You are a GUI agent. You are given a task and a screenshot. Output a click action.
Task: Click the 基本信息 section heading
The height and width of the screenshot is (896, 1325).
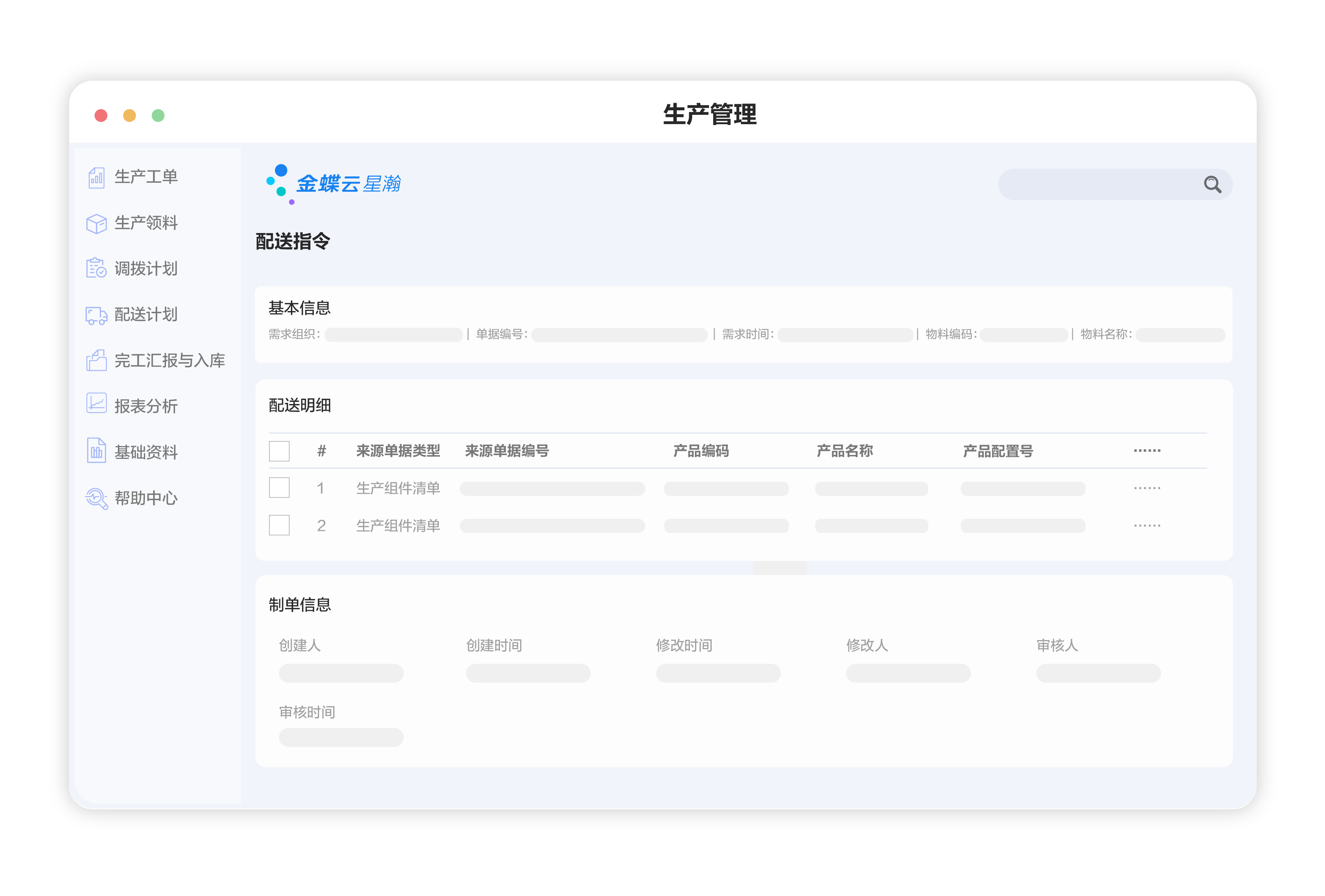point(300,308)
